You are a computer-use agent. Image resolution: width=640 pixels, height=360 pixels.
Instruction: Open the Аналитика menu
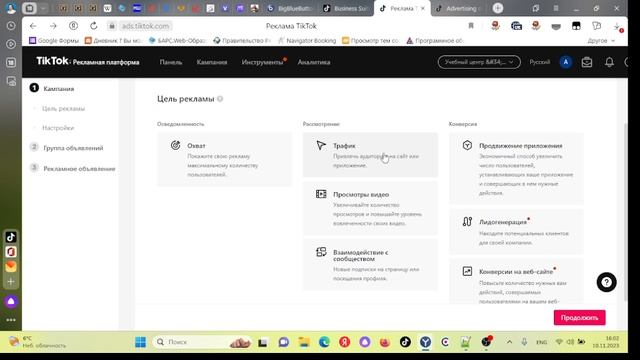click(x=314, y=62)
